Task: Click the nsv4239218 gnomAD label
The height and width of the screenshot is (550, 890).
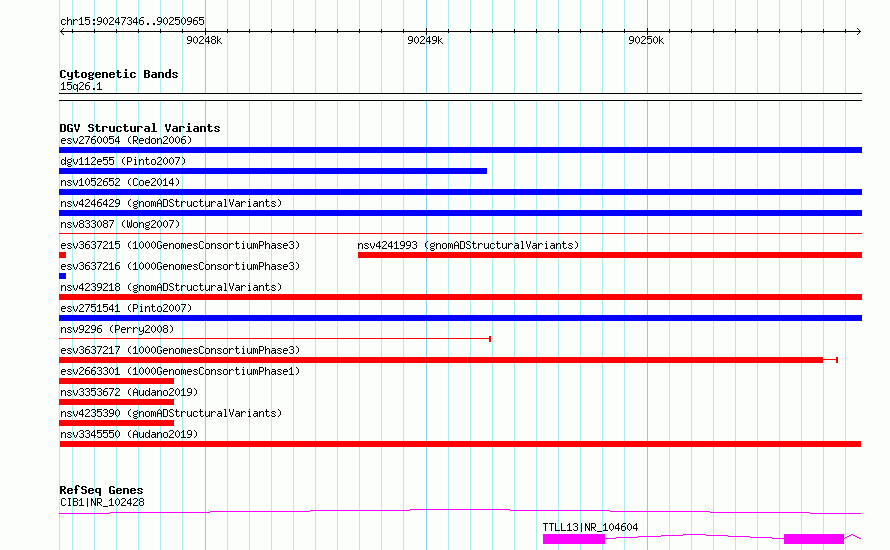Action: pos(171,287)
